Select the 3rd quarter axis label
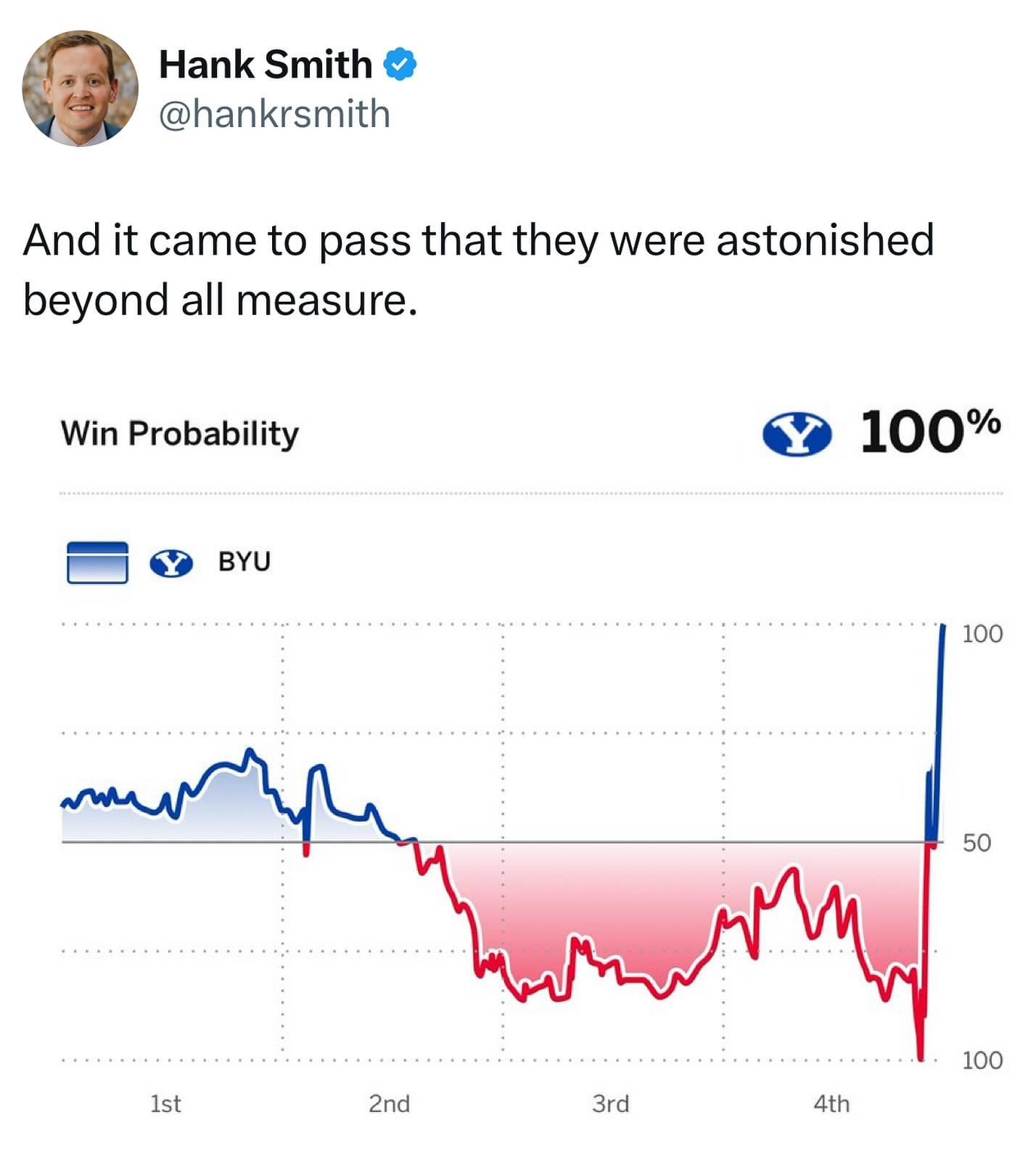 click(610, 1104)
